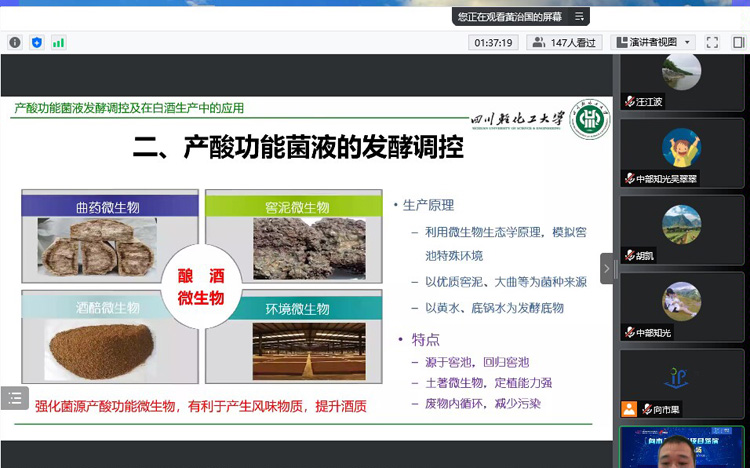750x468 pixels.
Task: Click the 曲药微生物 slide card
Action: [110, 236]
